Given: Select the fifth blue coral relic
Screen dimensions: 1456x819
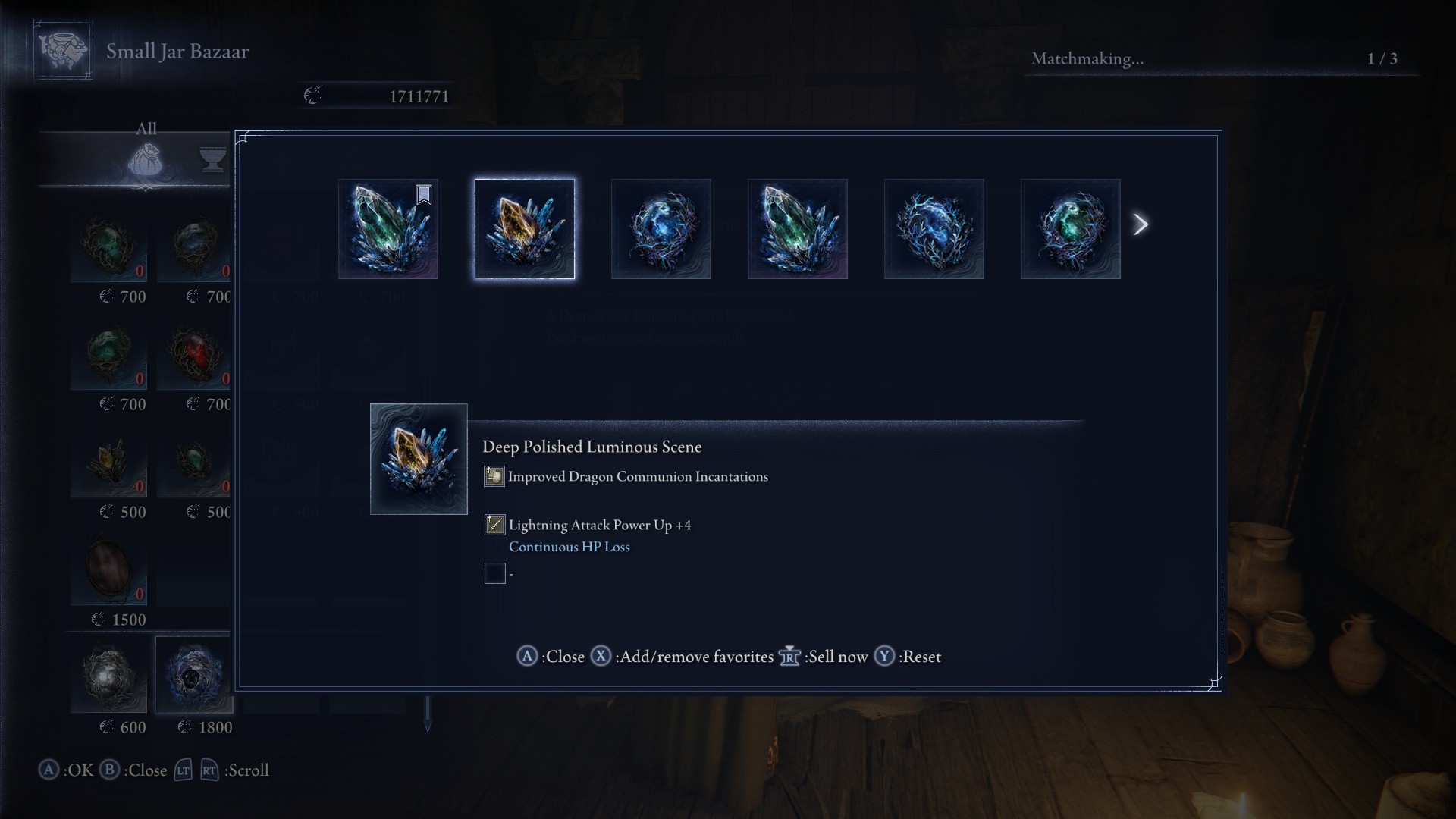Looking at the screenshot, I should coord(934,229).
